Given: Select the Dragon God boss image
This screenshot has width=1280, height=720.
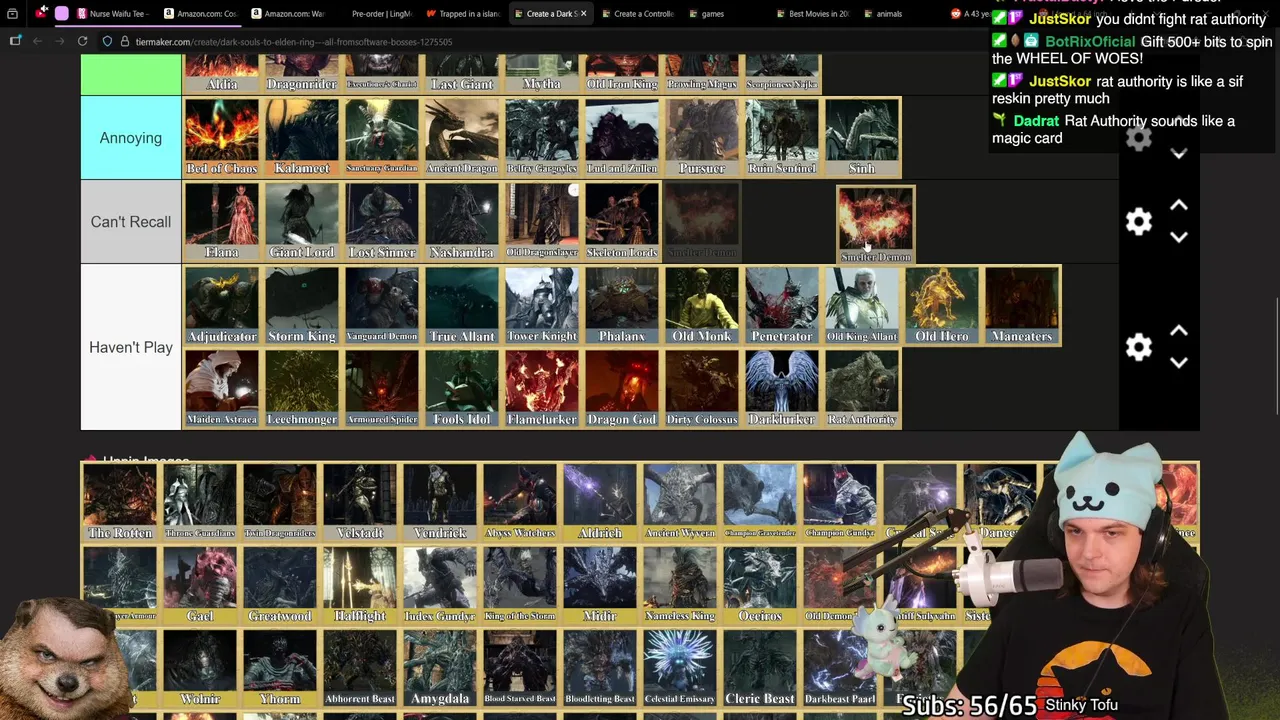Looking at the screenshot, I should click(621, 388).
